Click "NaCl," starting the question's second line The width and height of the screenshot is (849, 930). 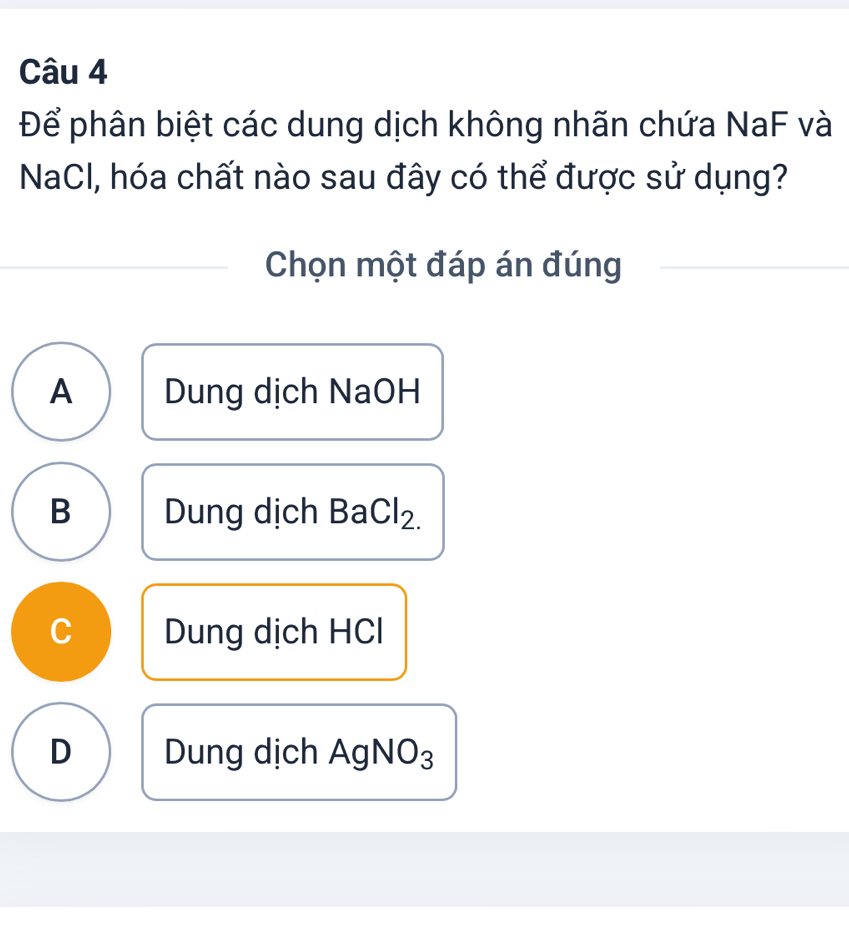click(58, 180)
